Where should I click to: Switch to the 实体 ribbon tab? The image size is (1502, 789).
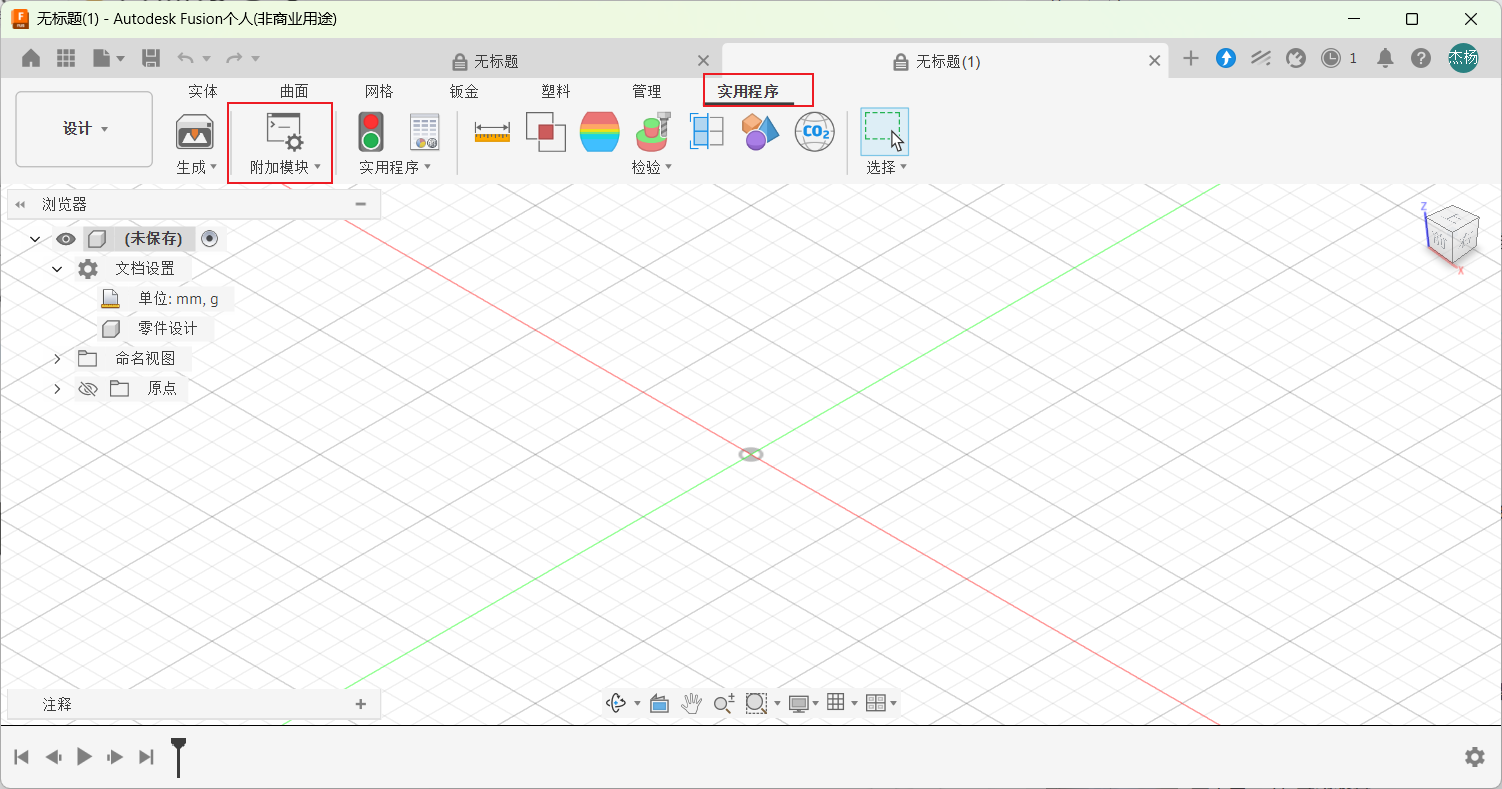[x=203, y=91]
